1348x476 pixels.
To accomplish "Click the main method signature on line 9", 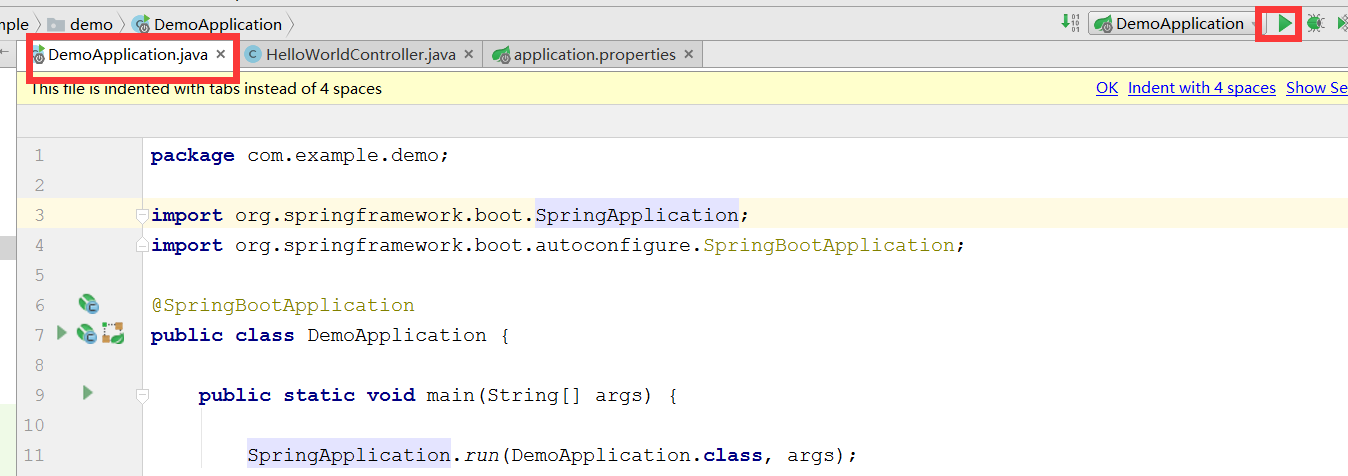I will (438, 395).
